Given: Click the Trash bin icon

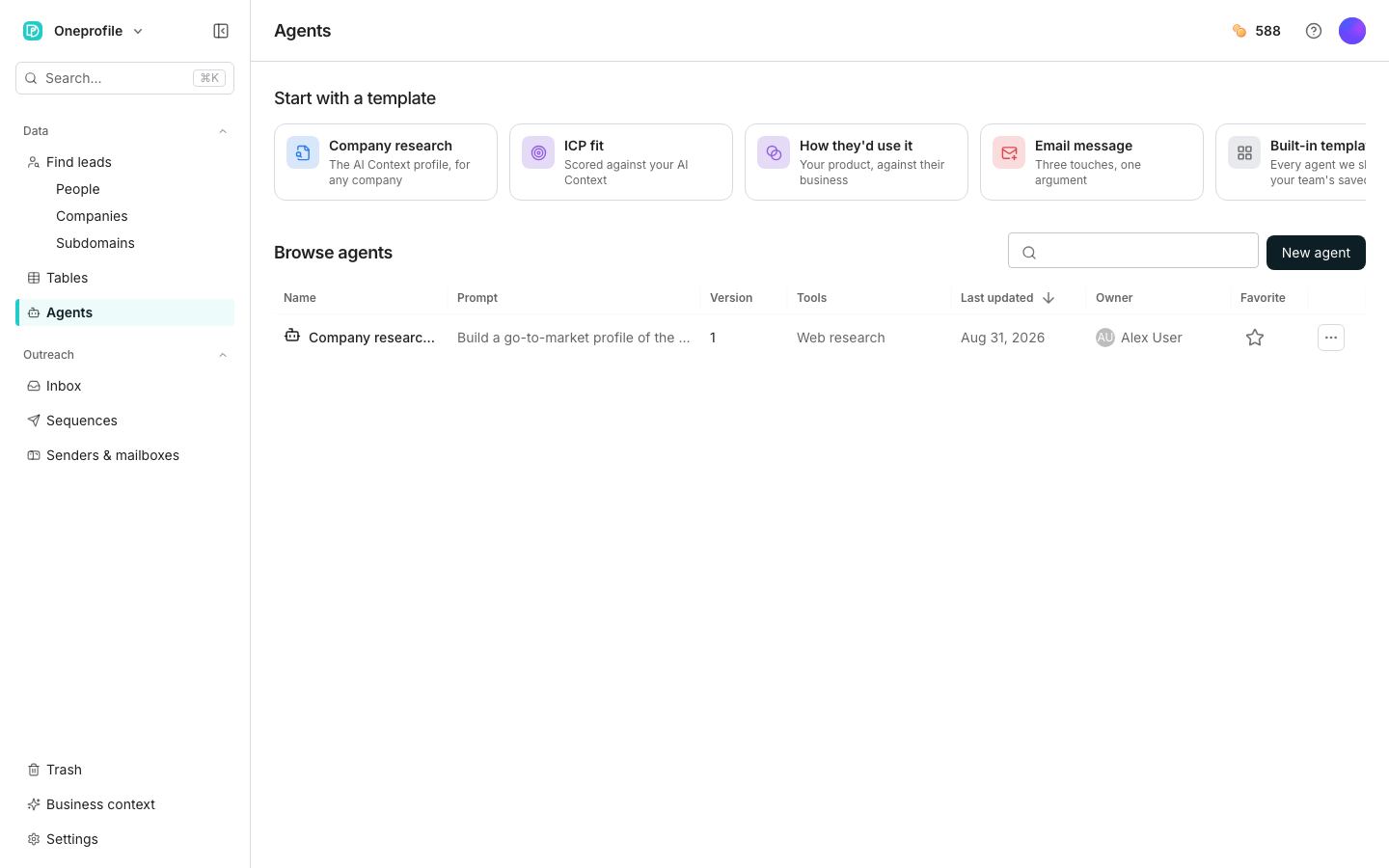Looking at the screenshot, I should click(34, 770).
